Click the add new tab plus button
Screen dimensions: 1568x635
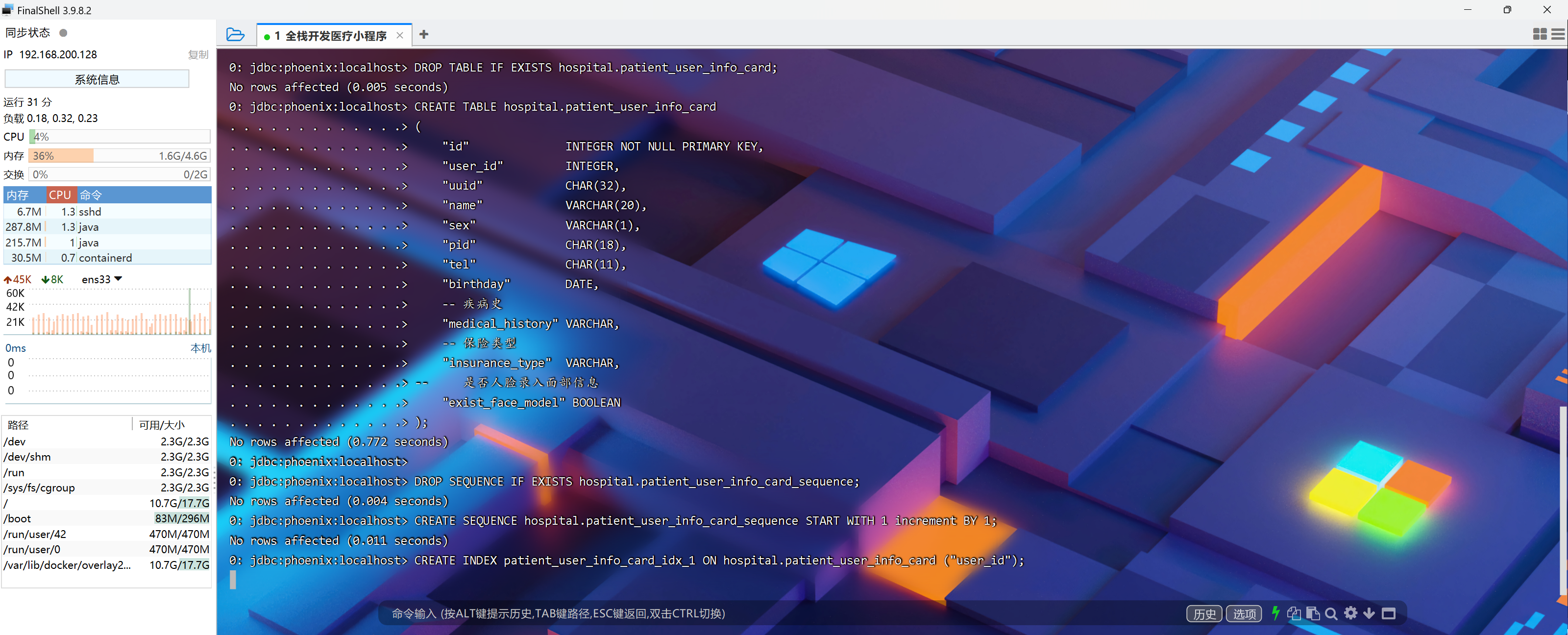point(424,34)
